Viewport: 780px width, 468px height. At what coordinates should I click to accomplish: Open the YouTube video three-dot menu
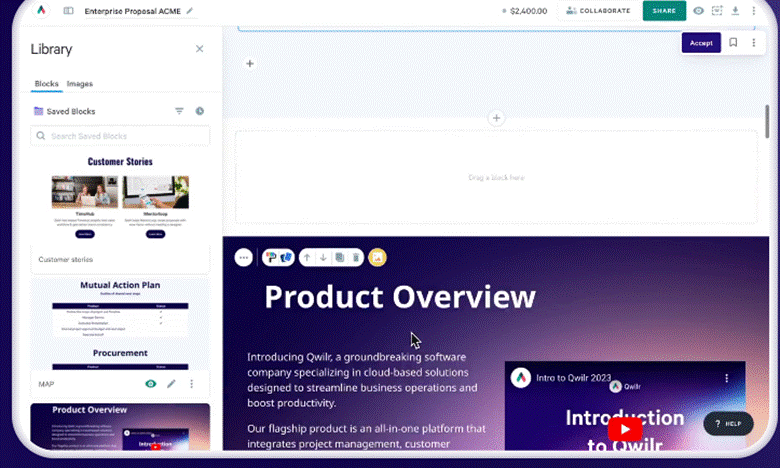pos(726,378)
